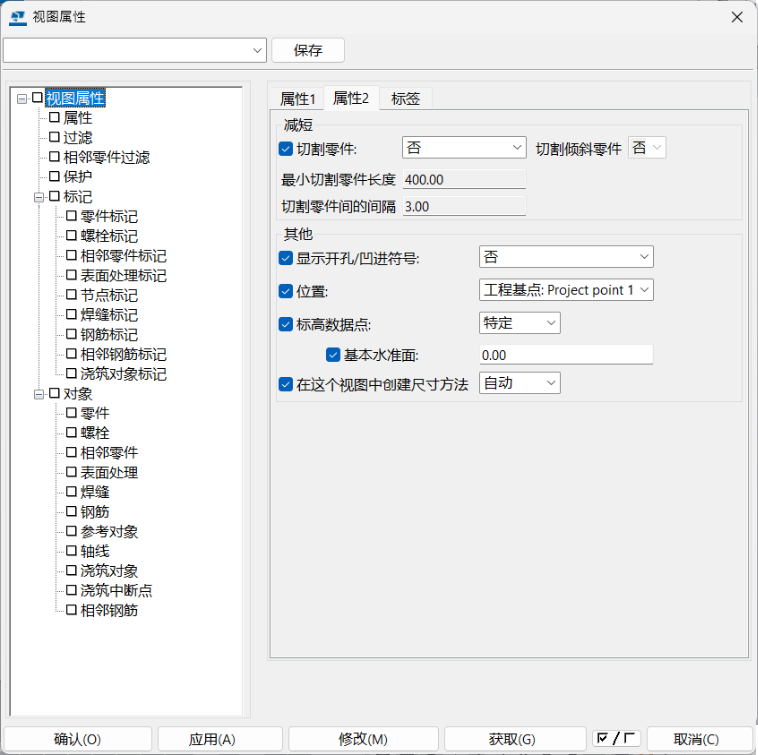This screenshot has height=755, width=758.
Task: Click the 获取(G) button
Action: pos(515,739)
